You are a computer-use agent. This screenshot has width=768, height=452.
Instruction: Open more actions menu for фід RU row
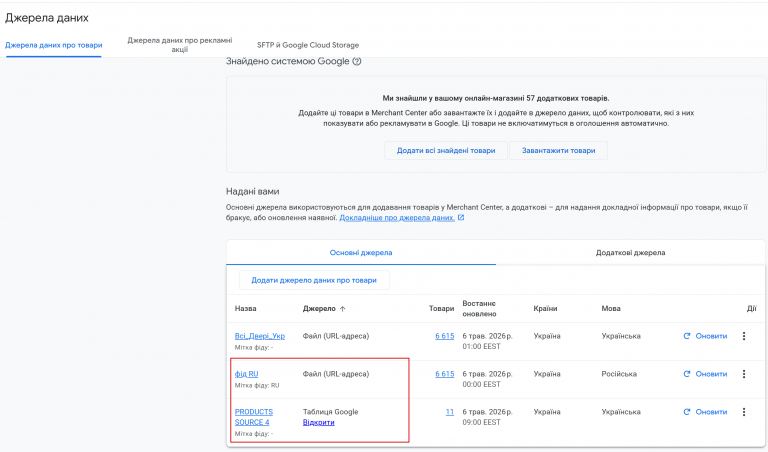(x=744, y=374)
